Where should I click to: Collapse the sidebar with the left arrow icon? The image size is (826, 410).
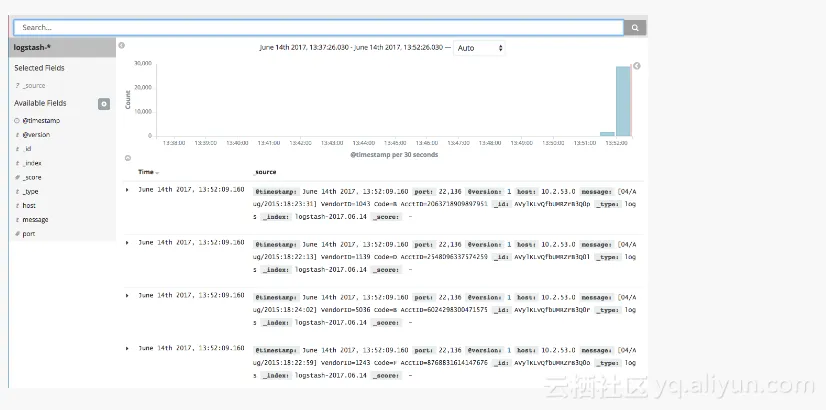pos(122,46)
